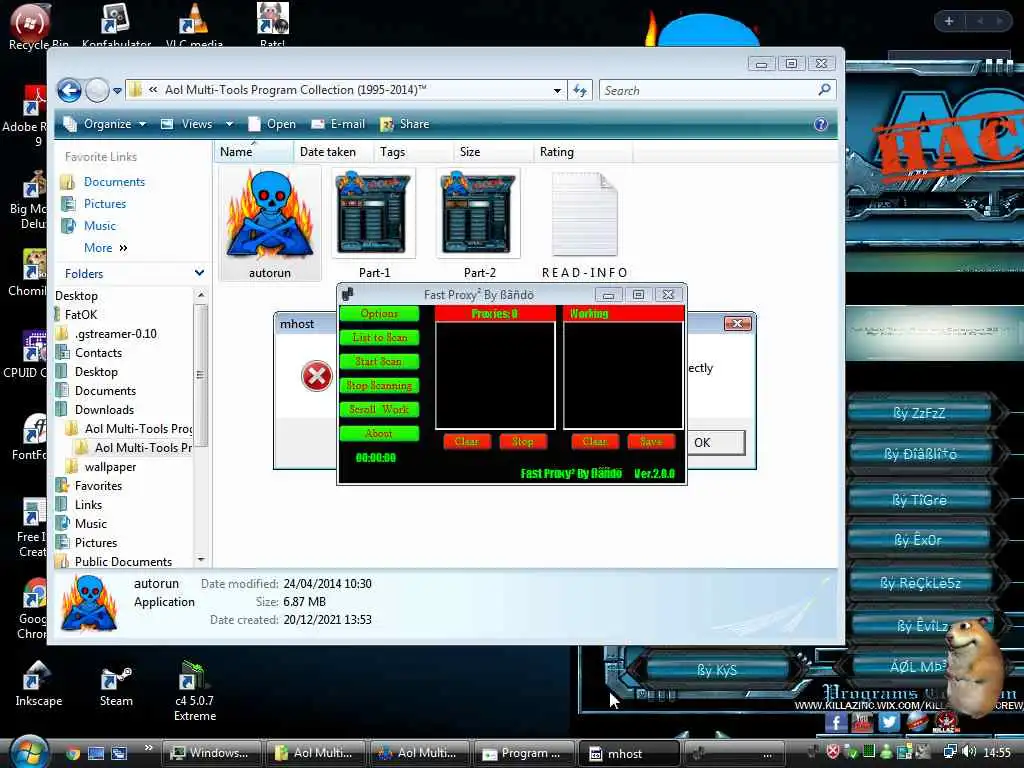Sort by the Date taken column

click(333, 152)
